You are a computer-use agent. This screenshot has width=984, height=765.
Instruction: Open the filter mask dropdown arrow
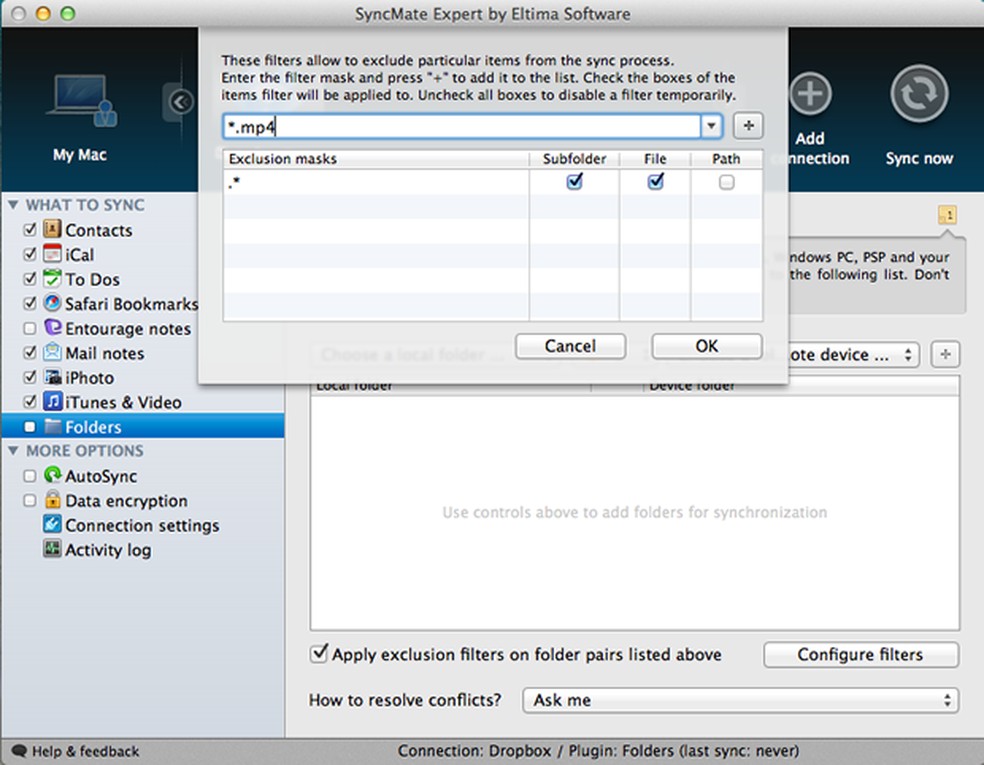(x=711, y=126)
